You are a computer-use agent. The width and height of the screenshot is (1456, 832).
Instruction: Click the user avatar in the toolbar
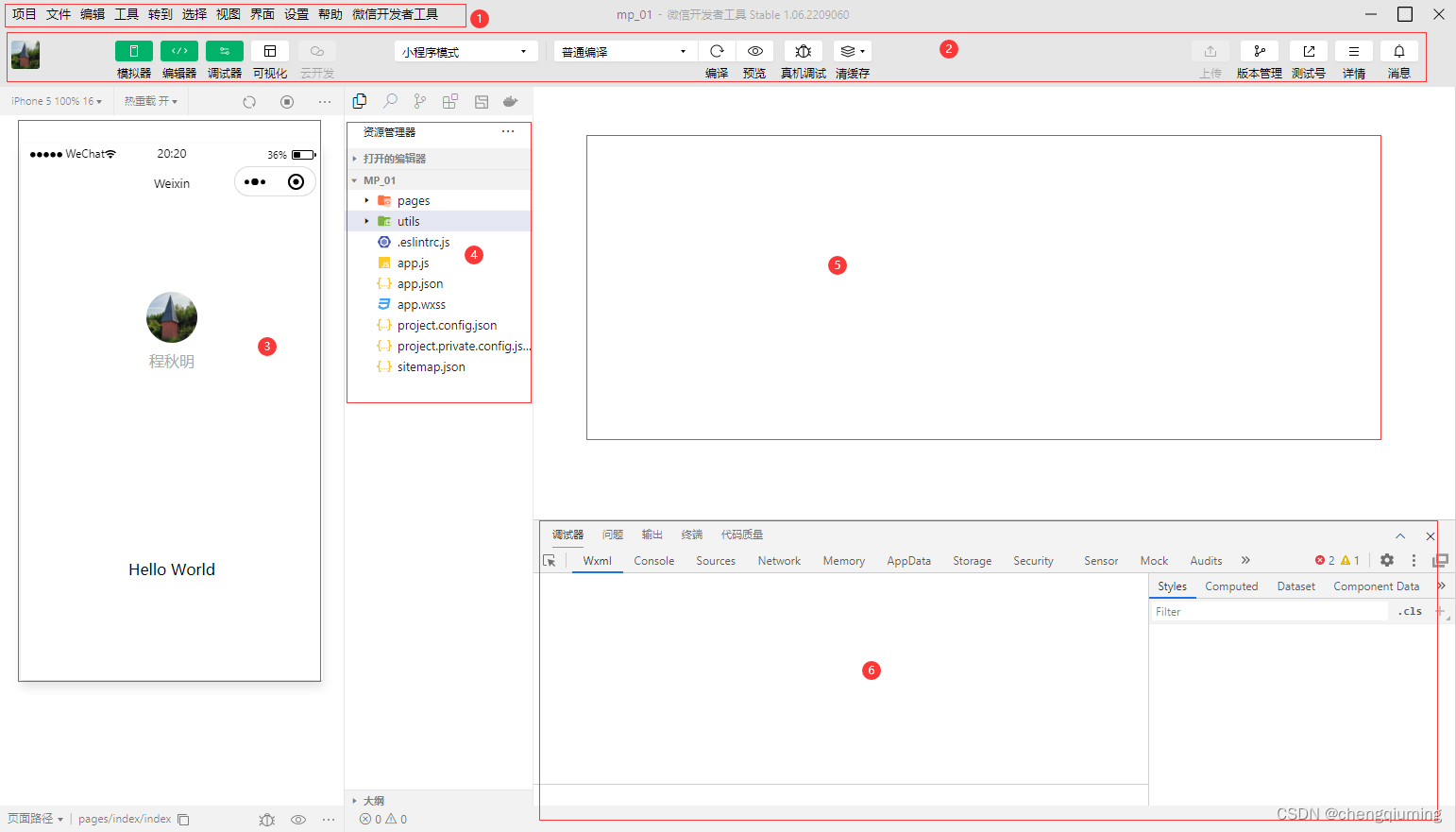pyautogui.click(x=25, y=55)
